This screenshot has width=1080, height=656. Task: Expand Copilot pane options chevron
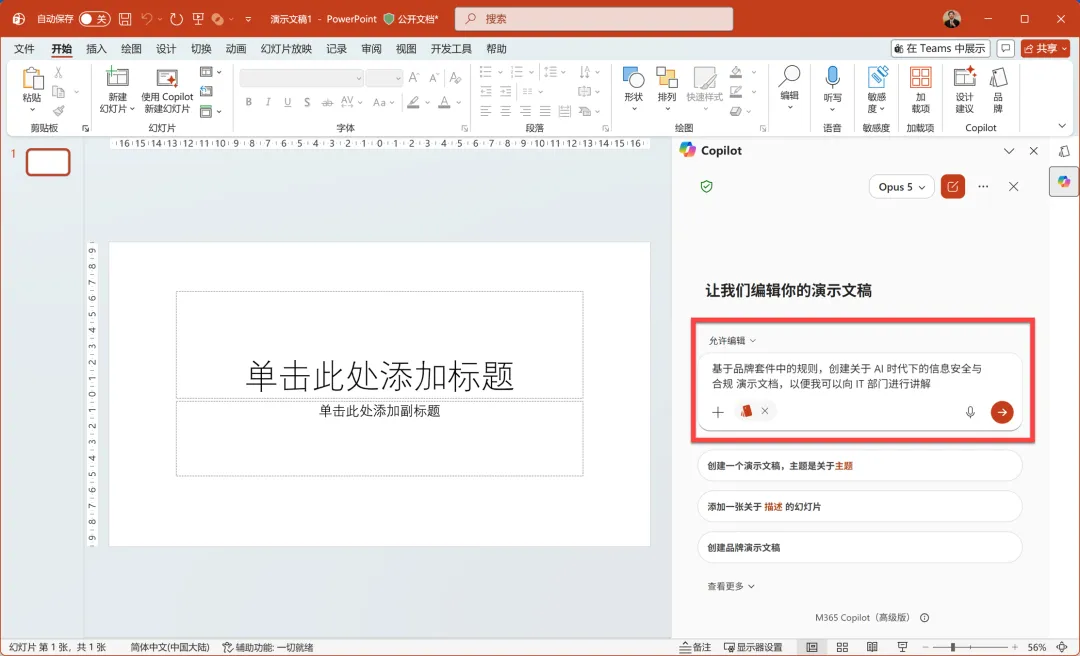1008,151
